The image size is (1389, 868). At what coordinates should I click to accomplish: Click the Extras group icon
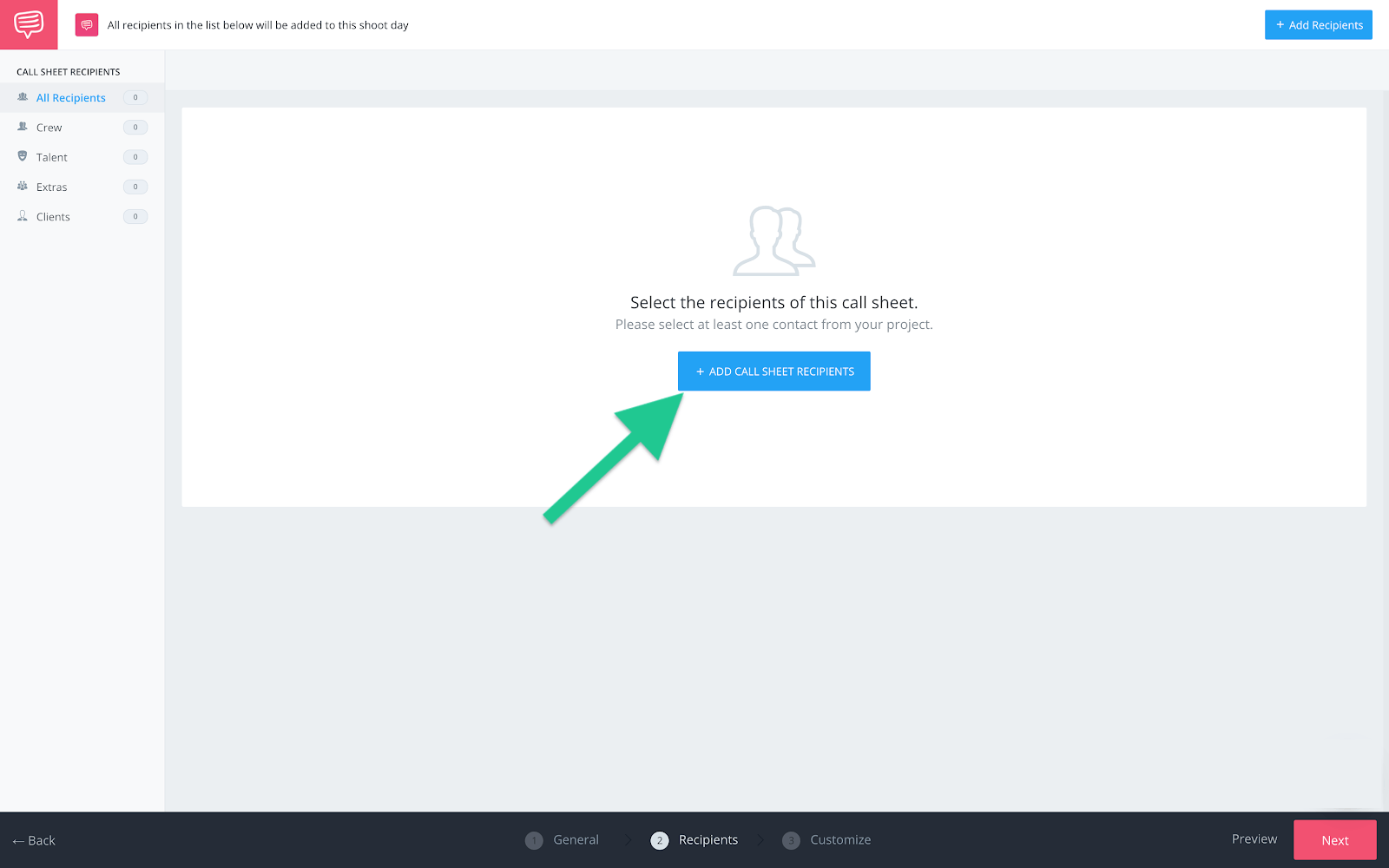point(23,187)
